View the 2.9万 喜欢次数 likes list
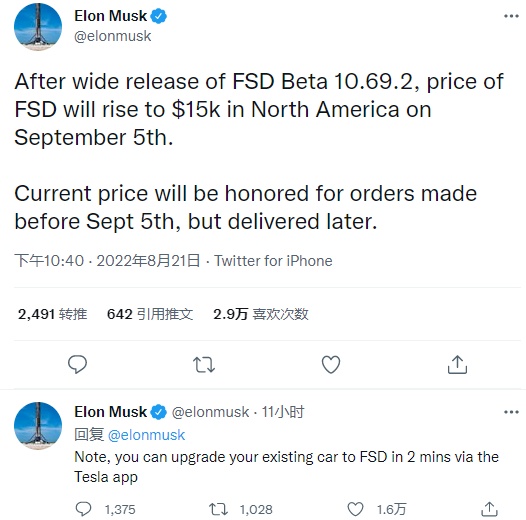The height and width of the screenshot is (520, 526). click(x=261, y=314)
